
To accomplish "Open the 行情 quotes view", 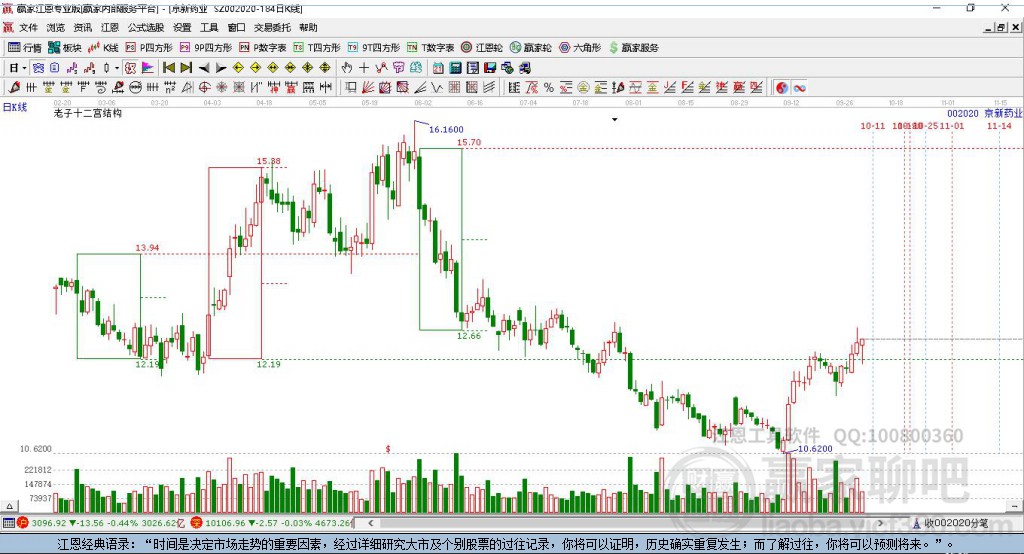I will [25, 48].
